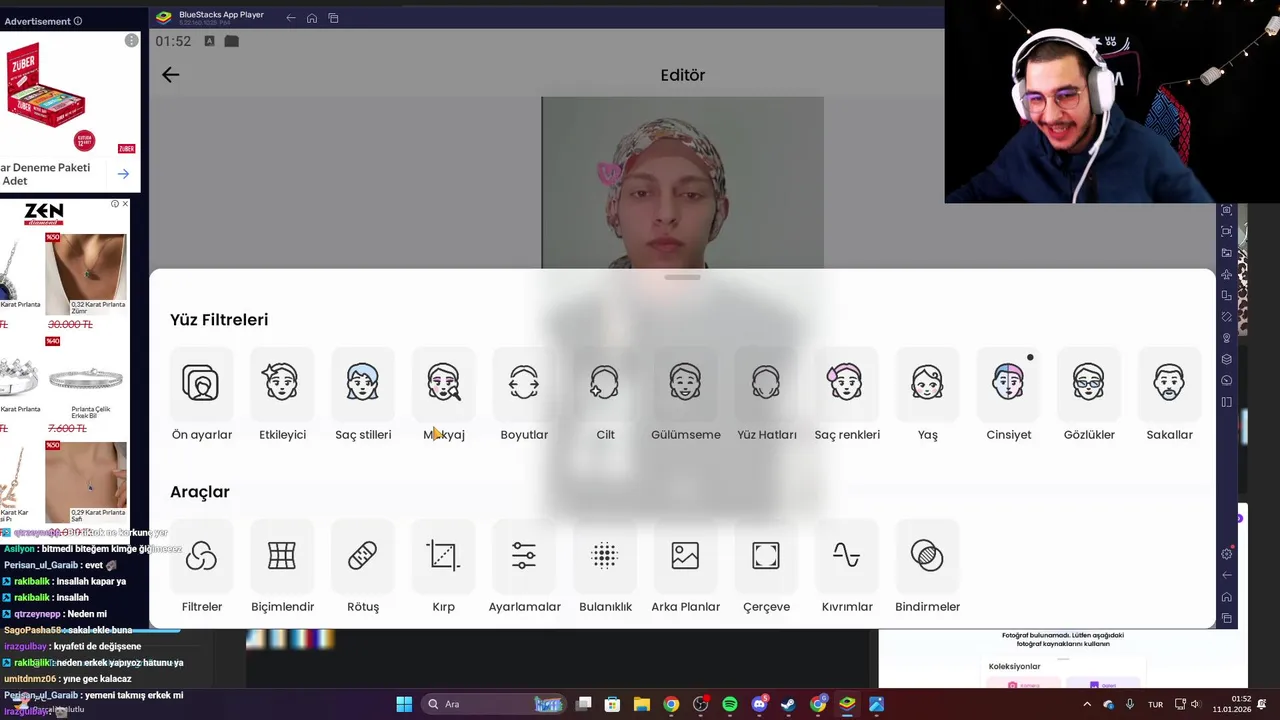Open Ayarlamalar adjustments
Viewport: 1280px width, 720px height.
(x=524, y=566)
